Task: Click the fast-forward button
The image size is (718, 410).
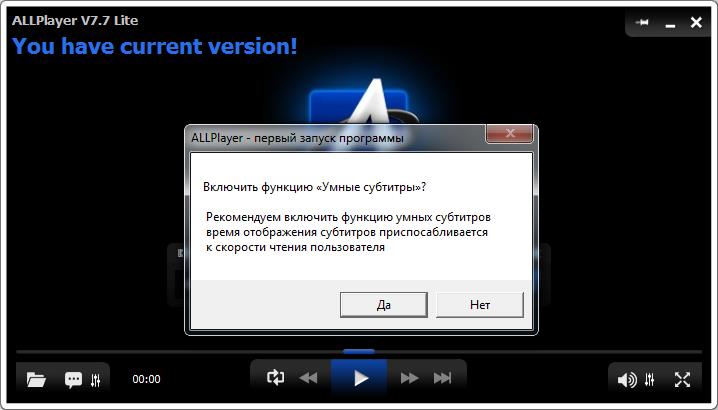Action: pos(409,378)
